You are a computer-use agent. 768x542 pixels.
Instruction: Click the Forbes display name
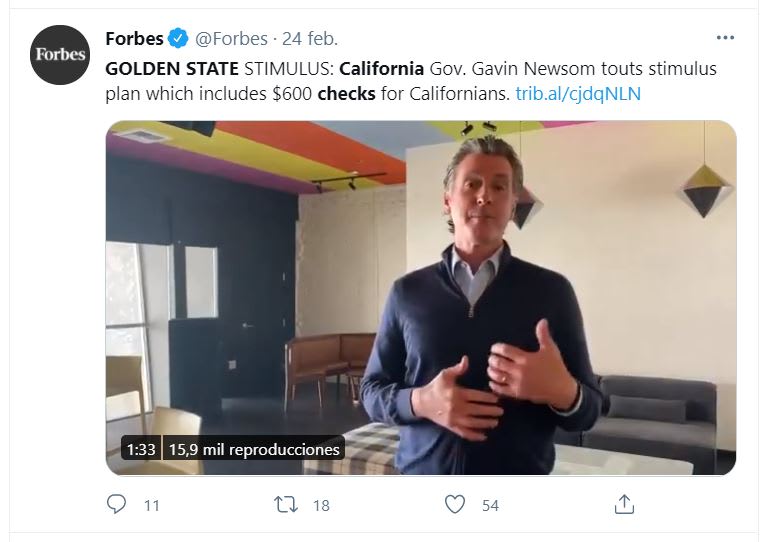coord(133,39)
